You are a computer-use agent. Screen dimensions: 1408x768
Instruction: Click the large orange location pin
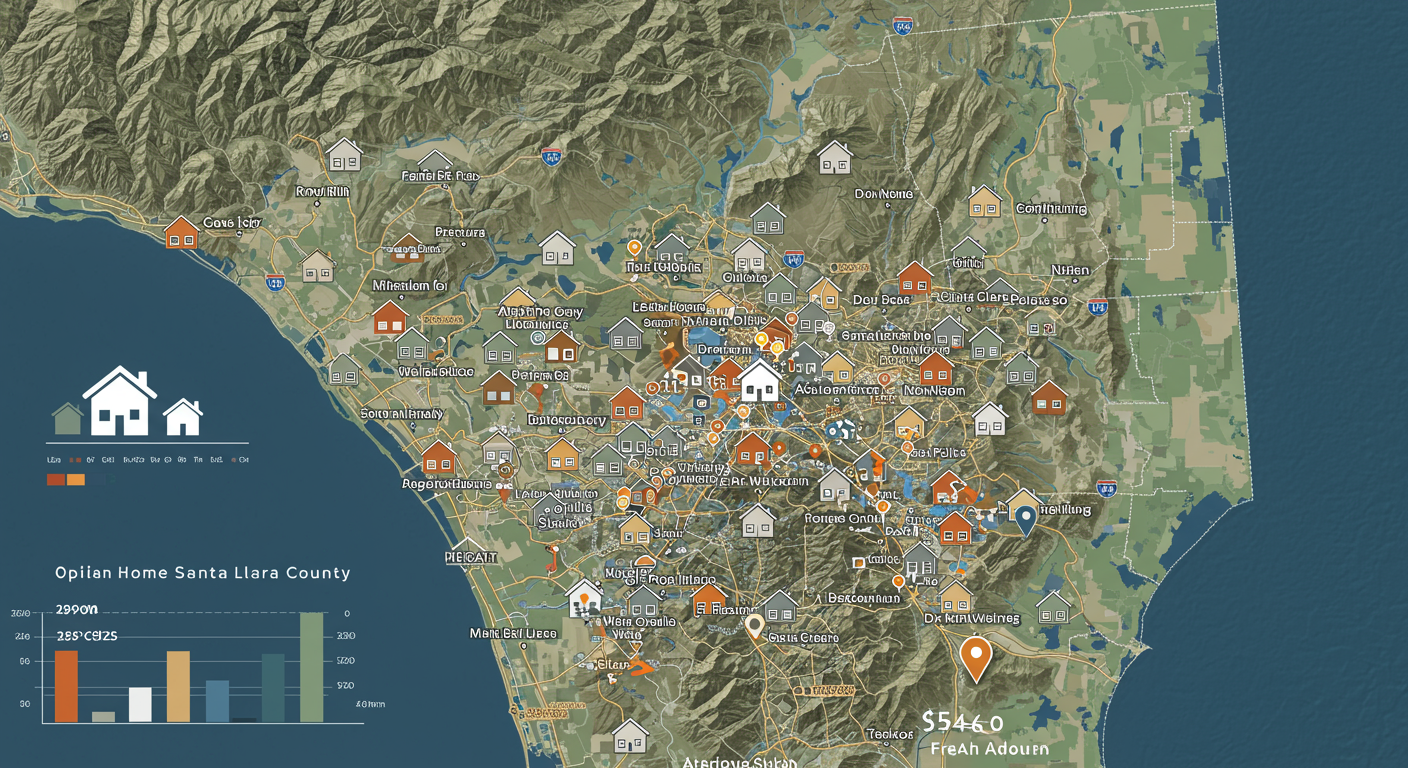click(x=975, y=656)
